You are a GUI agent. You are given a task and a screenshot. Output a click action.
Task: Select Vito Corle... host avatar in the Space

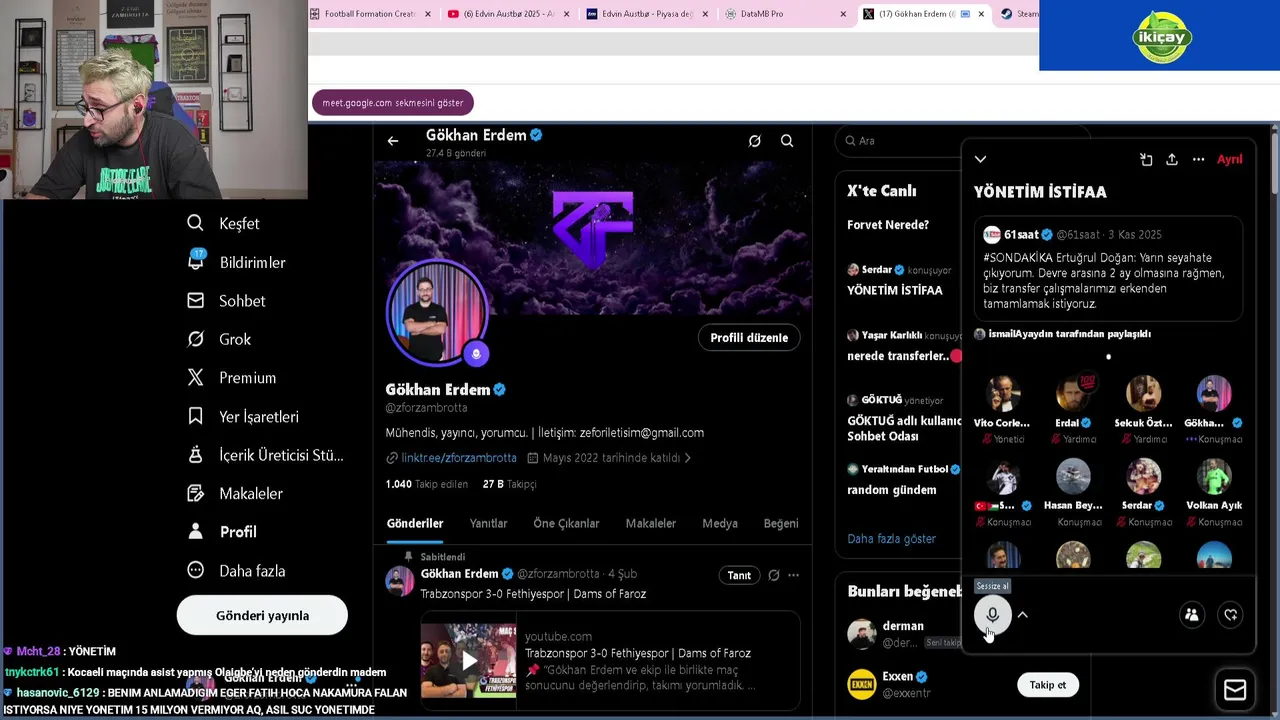coord(1002,394)
